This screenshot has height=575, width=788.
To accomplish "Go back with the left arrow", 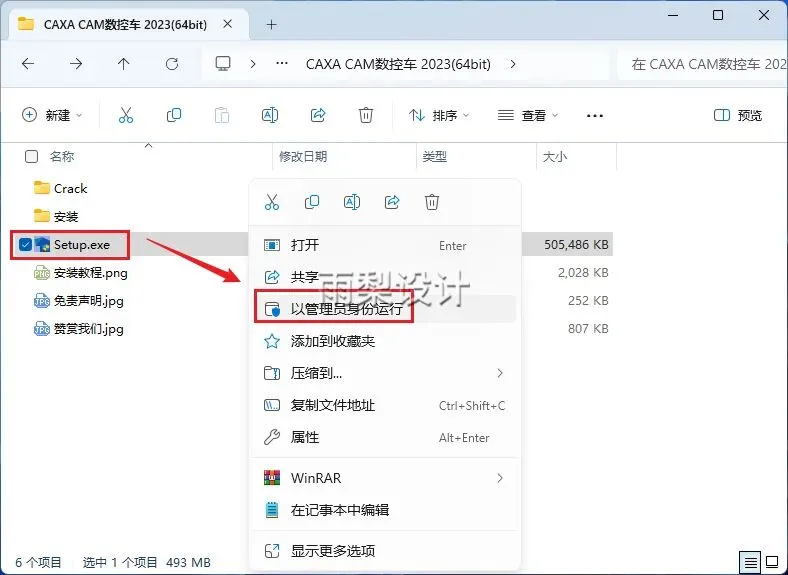I will click(28, 64).
